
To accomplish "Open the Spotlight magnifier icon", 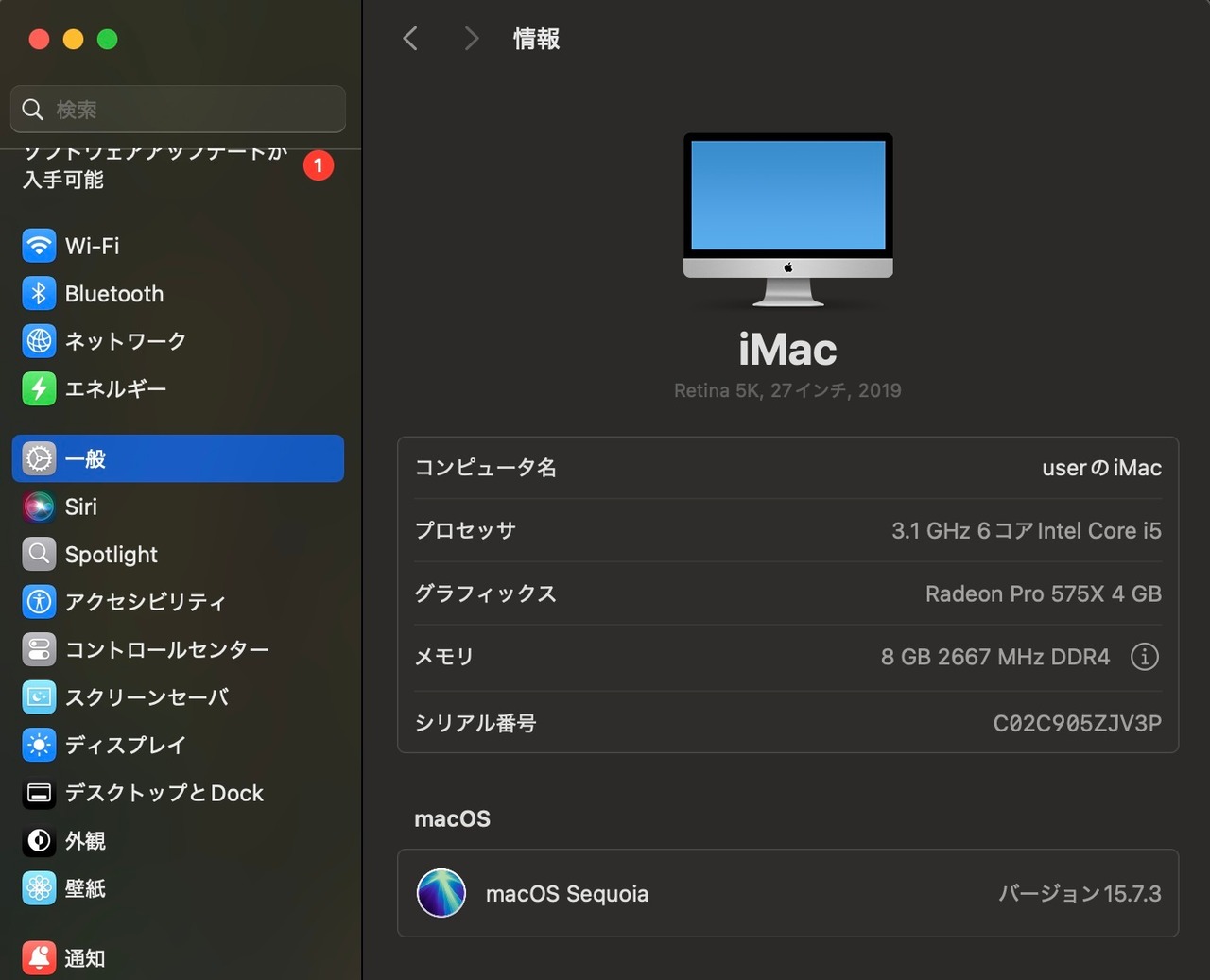I will [39, 555].
